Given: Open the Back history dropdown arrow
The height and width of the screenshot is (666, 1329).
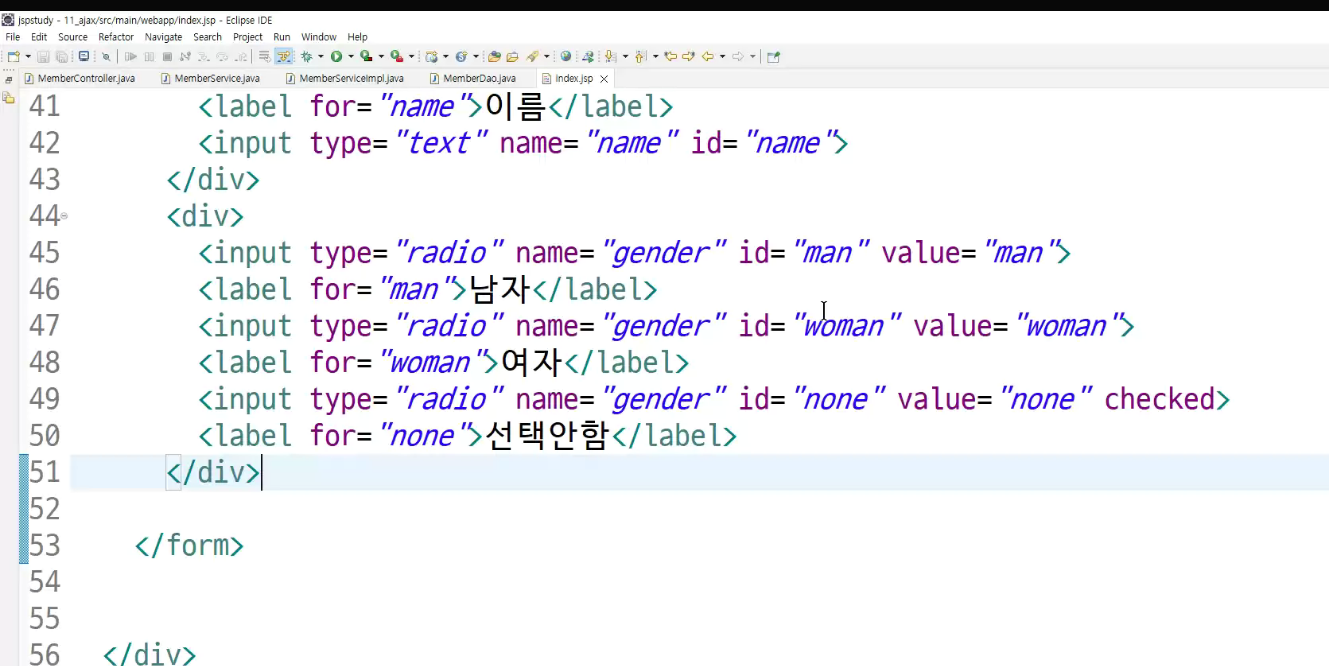Looking at the screenshot, I should 723,57.
